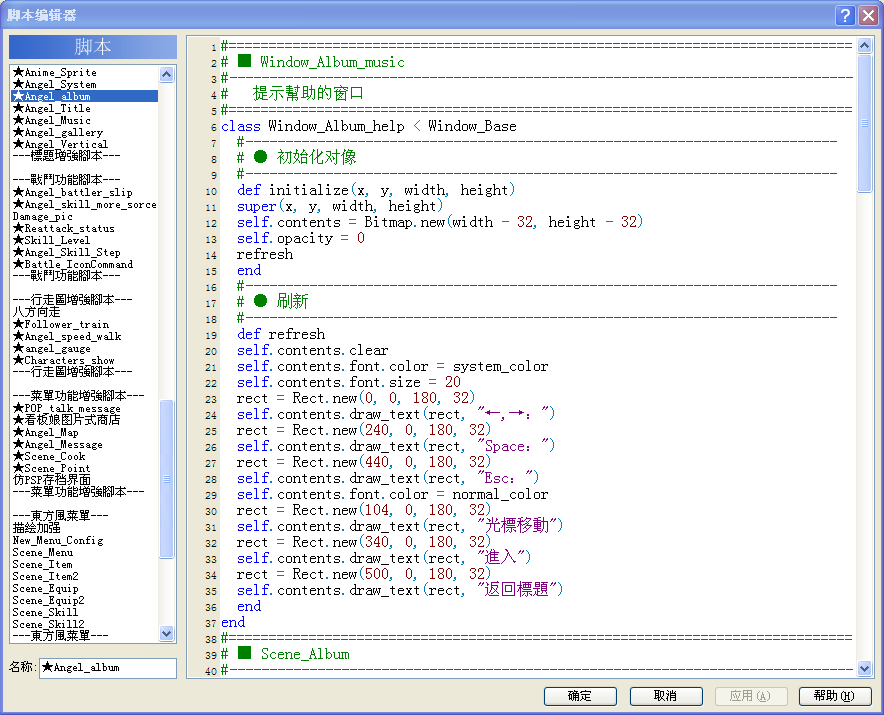
Task: Select the ★Reattack_status script
Action: 85,228
